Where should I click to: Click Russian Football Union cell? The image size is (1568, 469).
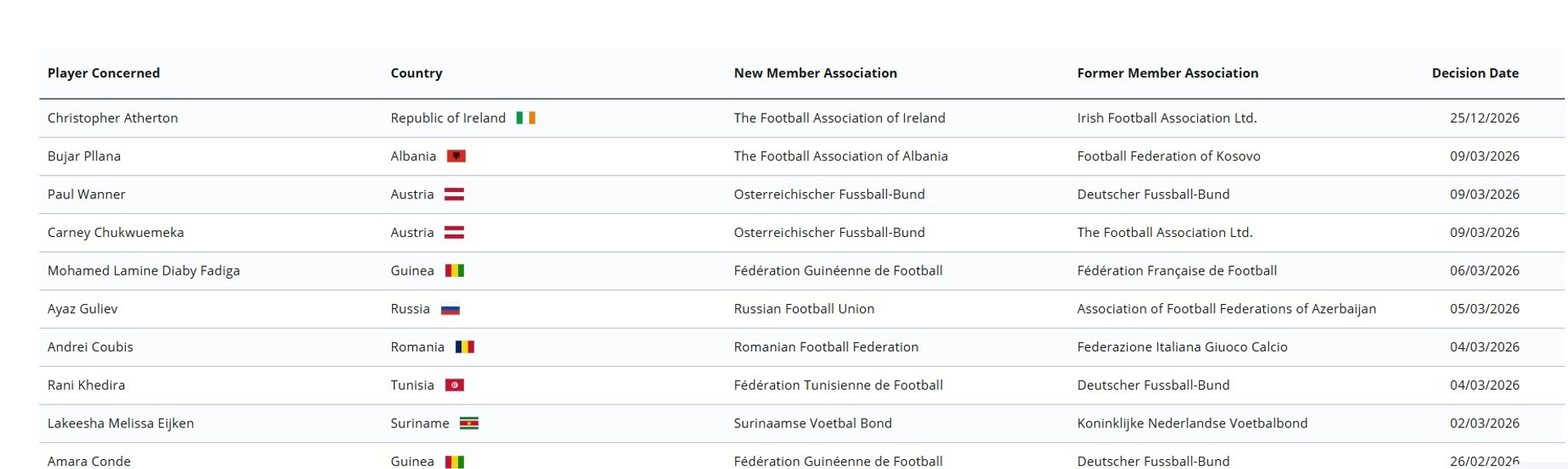point(804,309)
